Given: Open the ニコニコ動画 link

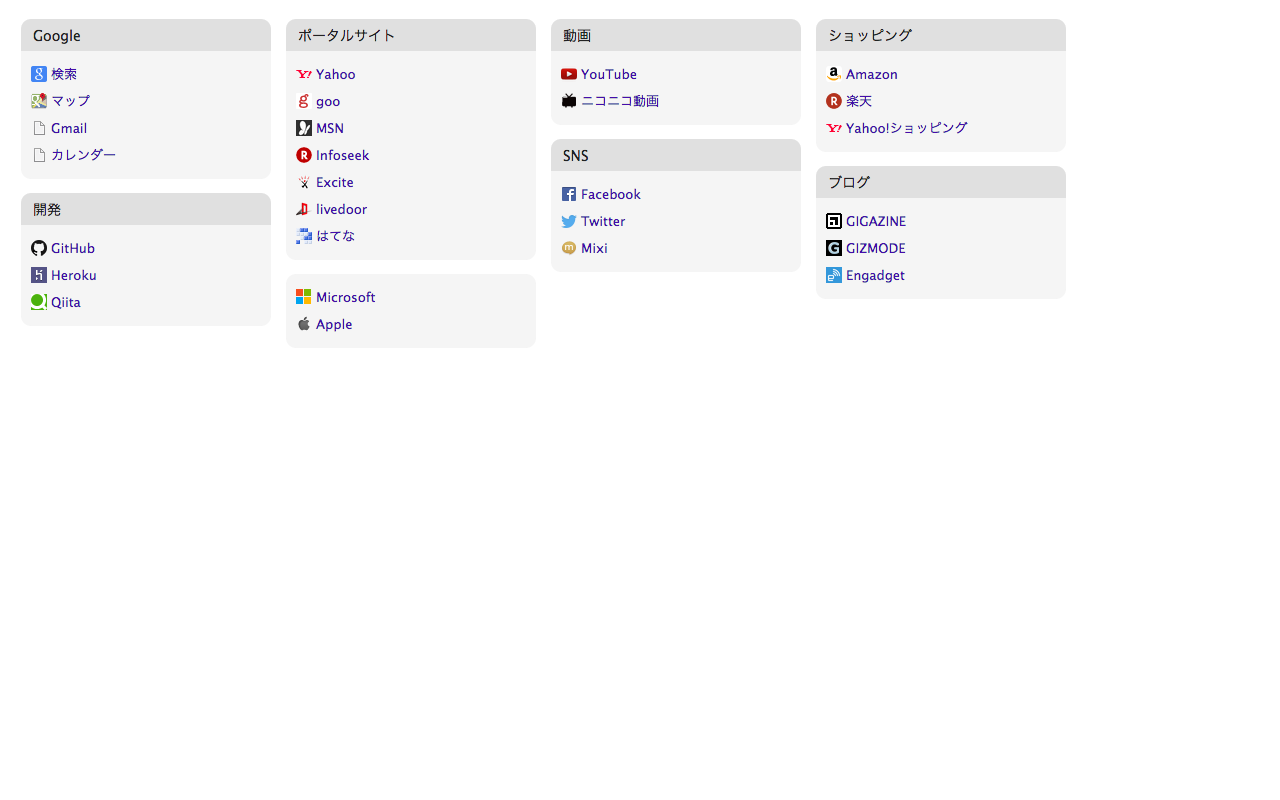Looking at the screenshot, I should tap(620, 101).
